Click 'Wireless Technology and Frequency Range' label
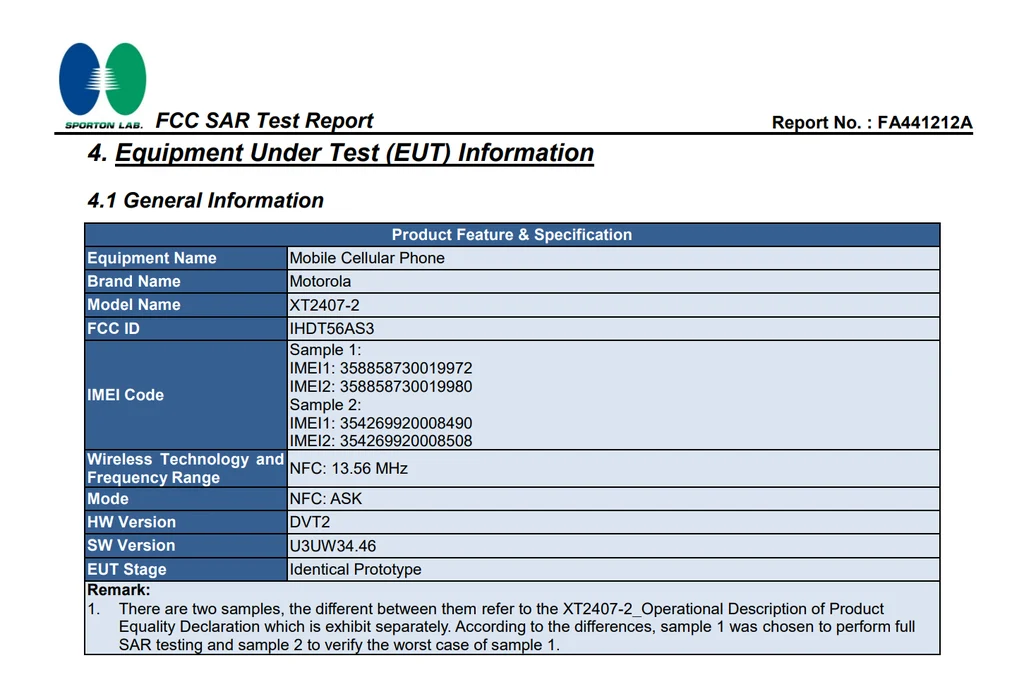The width and height of the screenshot is (1024, 682). tap(186, 468)
